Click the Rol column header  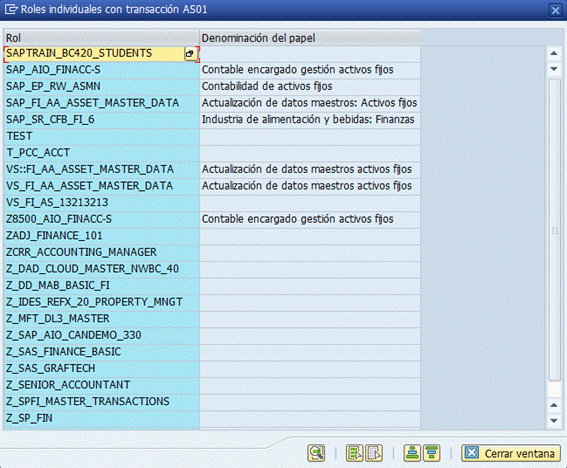tap(101, 38)
